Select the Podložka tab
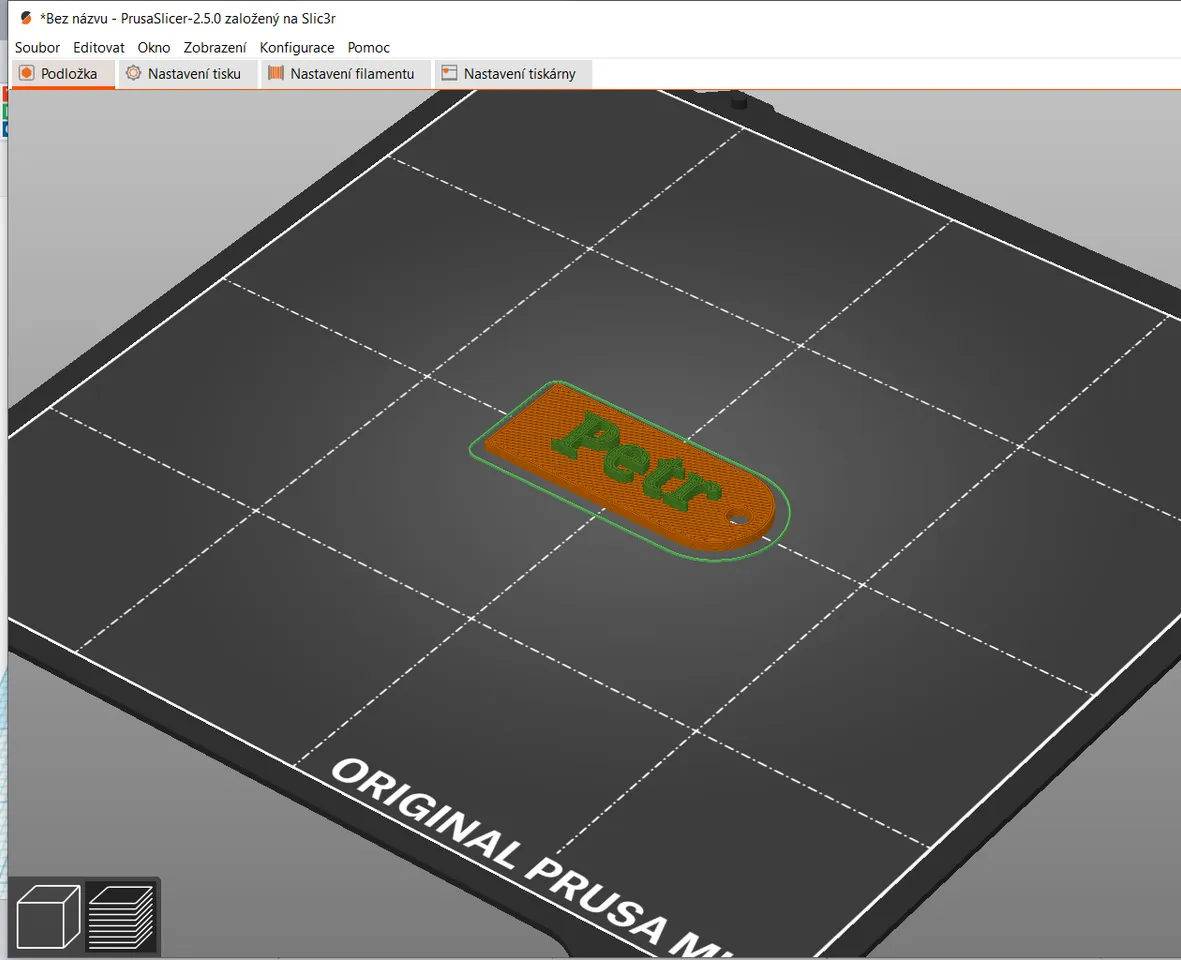Viewport: 1181px width, 960px height. point(63,74)
